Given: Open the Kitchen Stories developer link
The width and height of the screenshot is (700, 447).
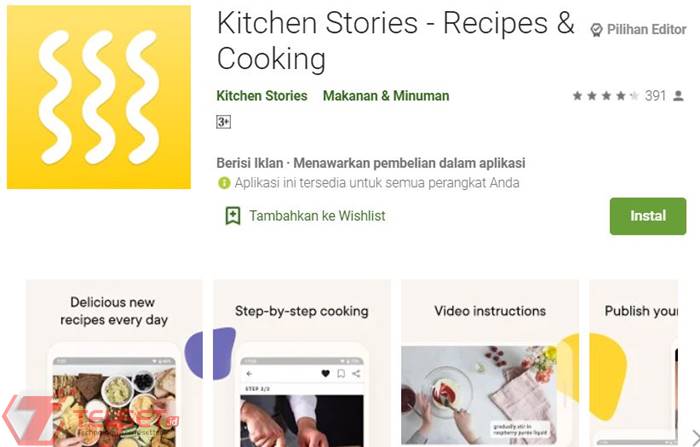Looking at the screenshot, I should point(262,96).
